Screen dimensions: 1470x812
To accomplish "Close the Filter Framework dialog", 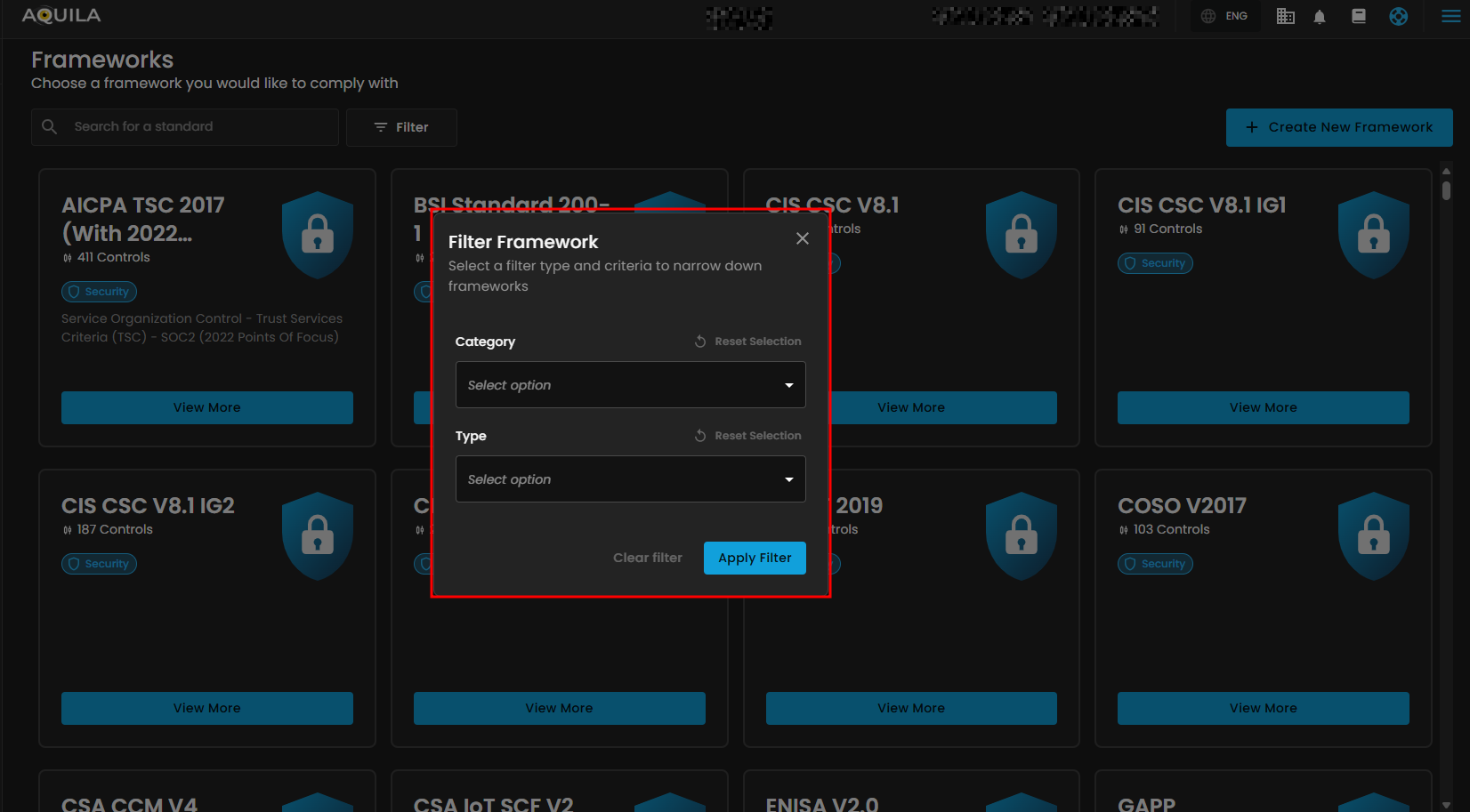I will point(802,238).
